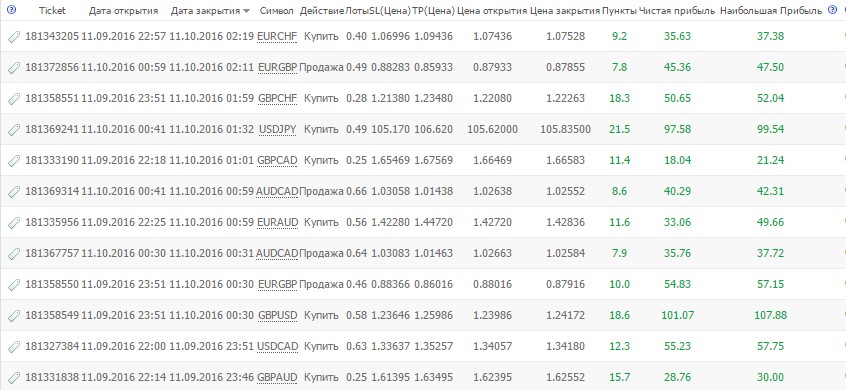
Task: Click lots value 0.66
Action: (x=357, y=191)
